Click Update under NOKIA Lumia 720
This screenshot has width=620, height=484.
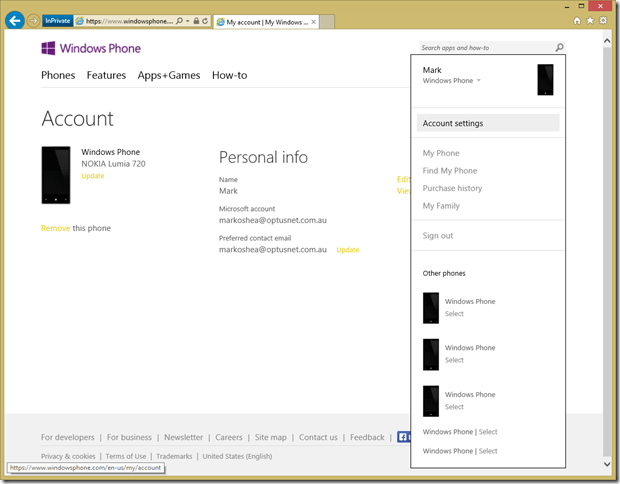click(93, 176)
